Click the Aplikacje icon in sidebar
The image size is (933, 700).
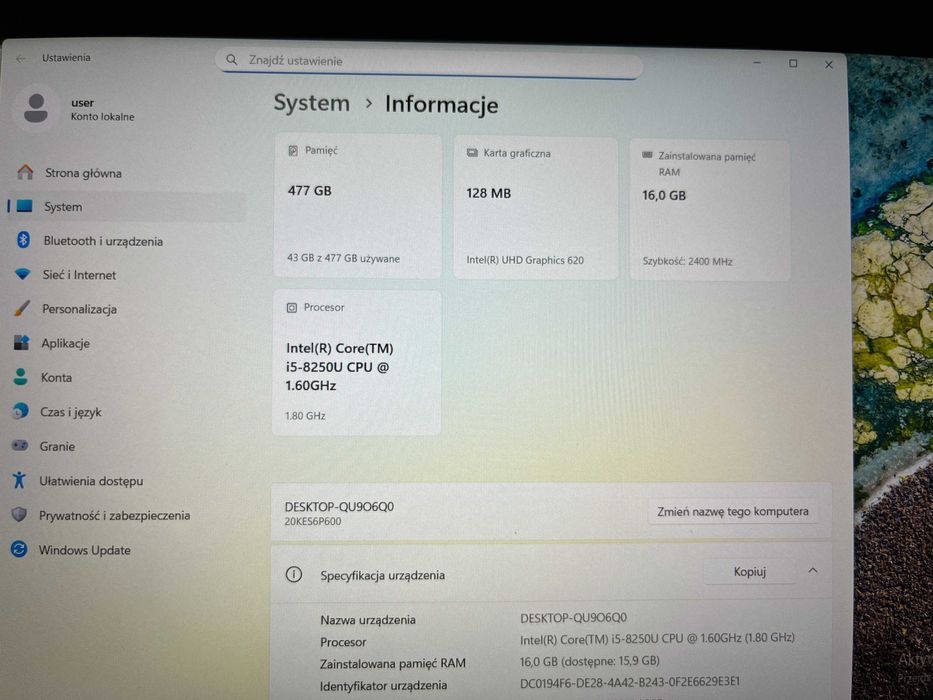(x=21, y=342)
